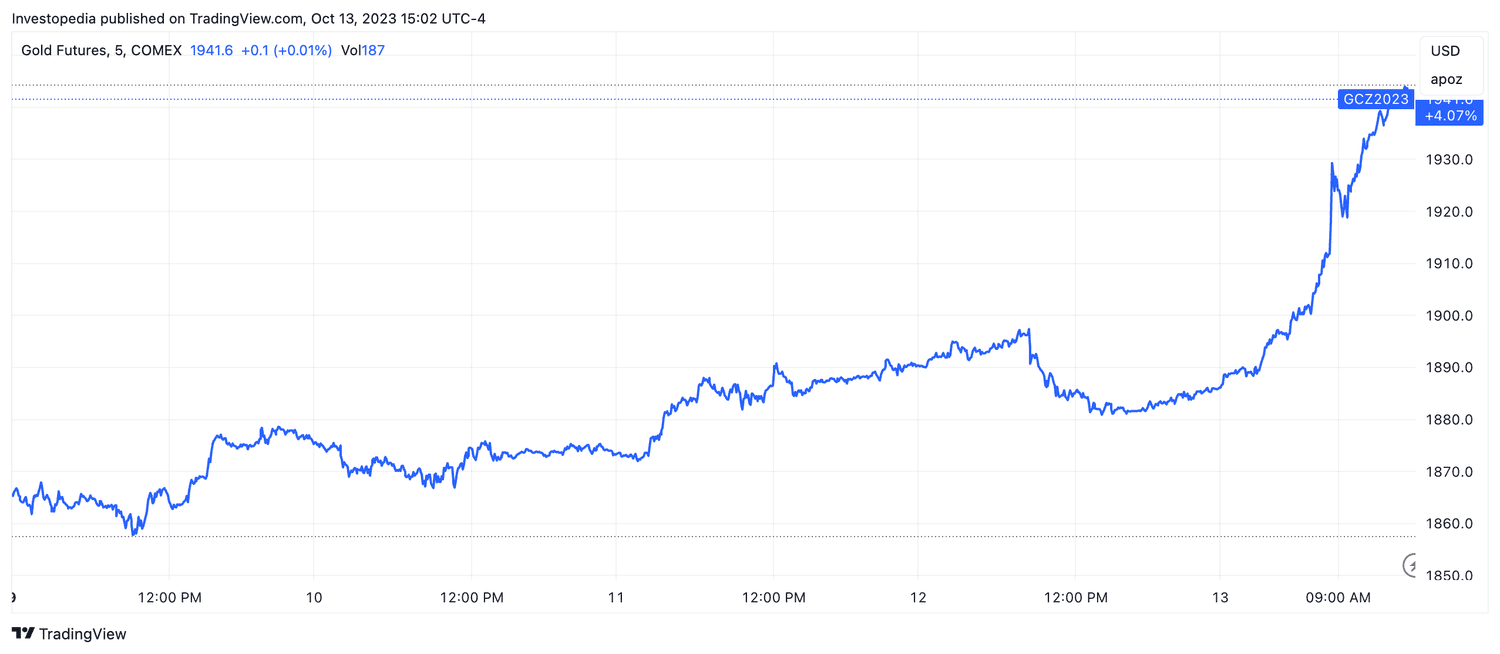Open the TradingView logo link
The image size is (1500, 654).
tap(69, 633)
